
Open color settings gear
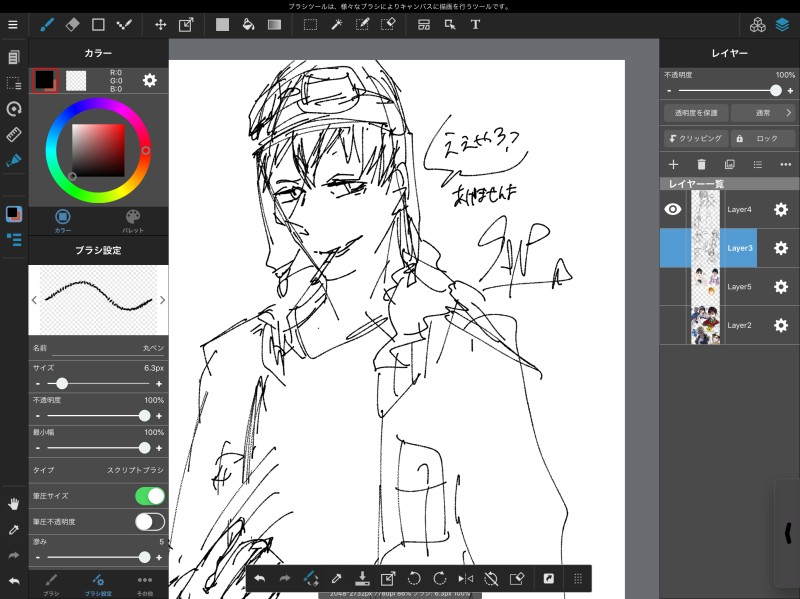(x=149, y=80)
